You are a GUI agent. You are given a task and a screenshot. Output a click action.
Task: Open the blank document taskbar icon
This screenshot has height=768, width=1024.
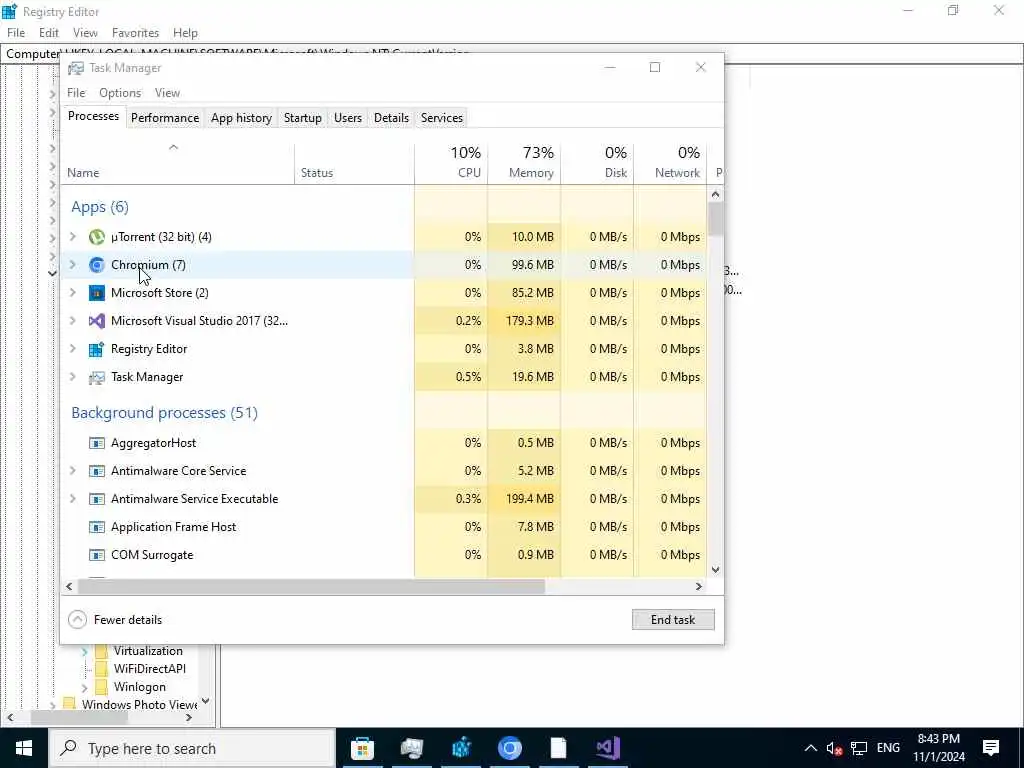pyautogui.click(x=558, y=748)
